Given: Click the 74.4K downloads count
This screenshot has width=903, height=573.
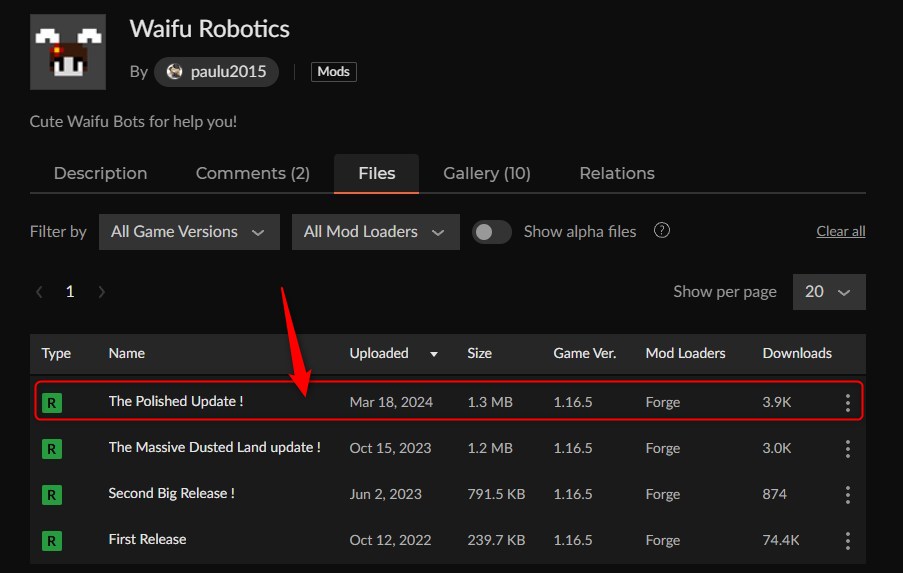Looking at the screenshot, I should (x=781, y=541).
